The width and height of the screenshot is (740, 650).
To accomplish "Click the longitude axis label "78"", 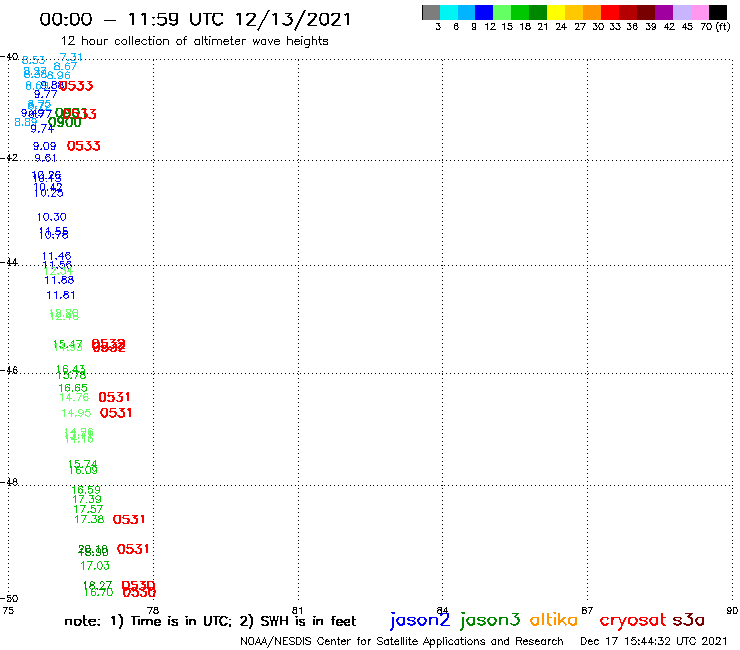I will (153, 610).
